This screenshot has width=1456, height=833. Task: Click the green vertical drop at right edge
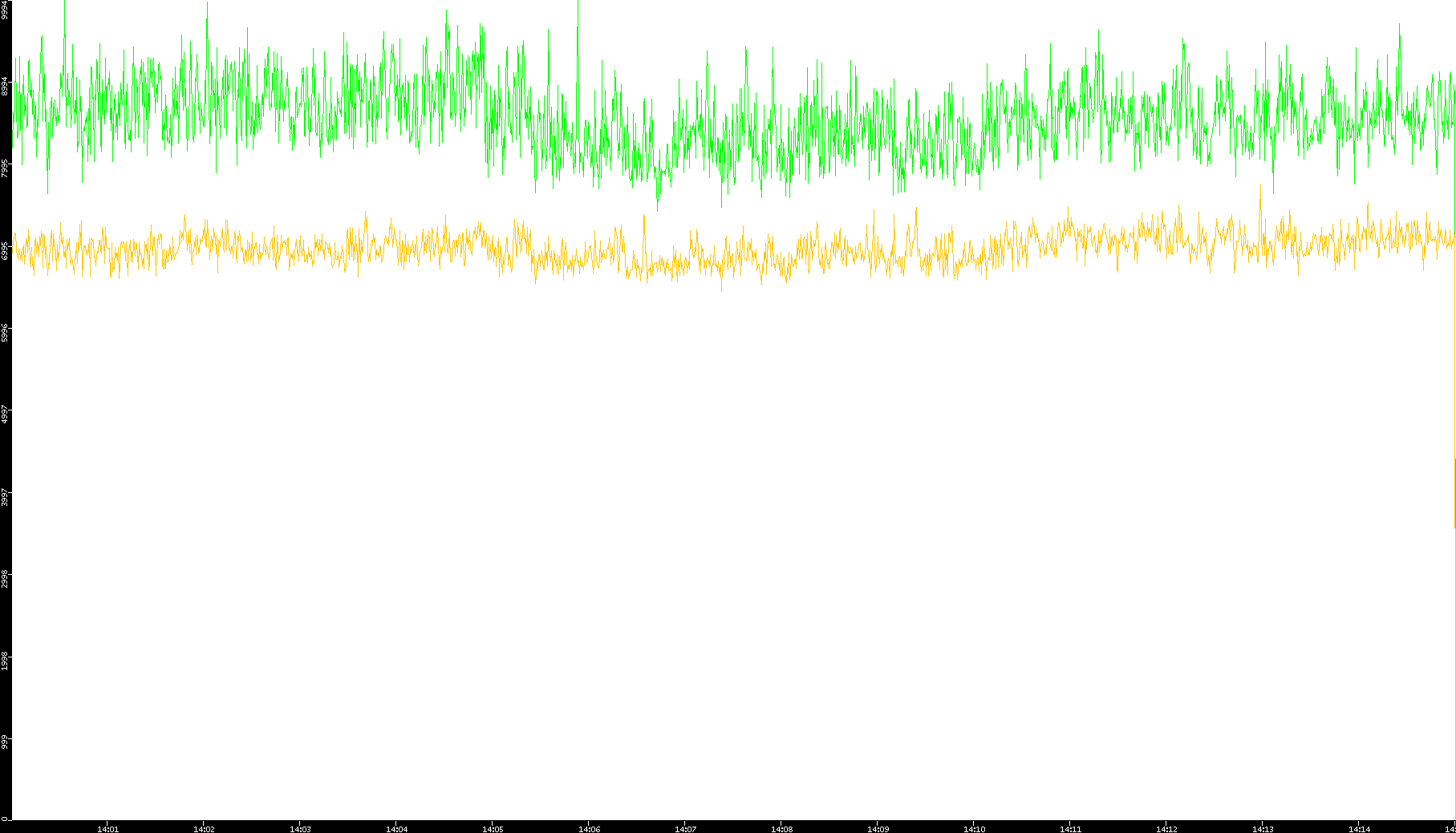(x=1454, y=493)
